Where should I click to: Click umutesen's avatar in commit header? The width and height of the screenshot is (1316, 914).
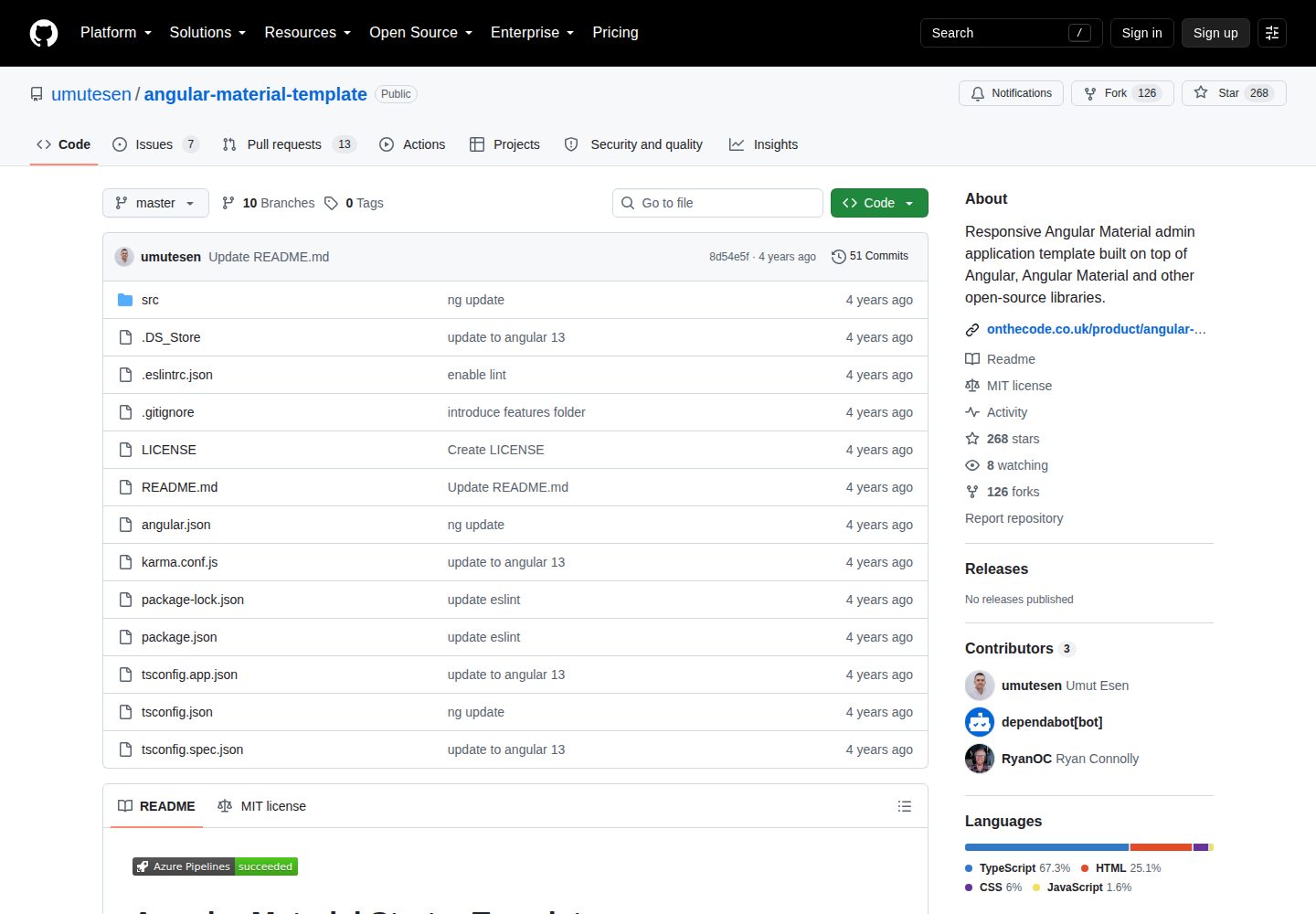pos(124,257)
